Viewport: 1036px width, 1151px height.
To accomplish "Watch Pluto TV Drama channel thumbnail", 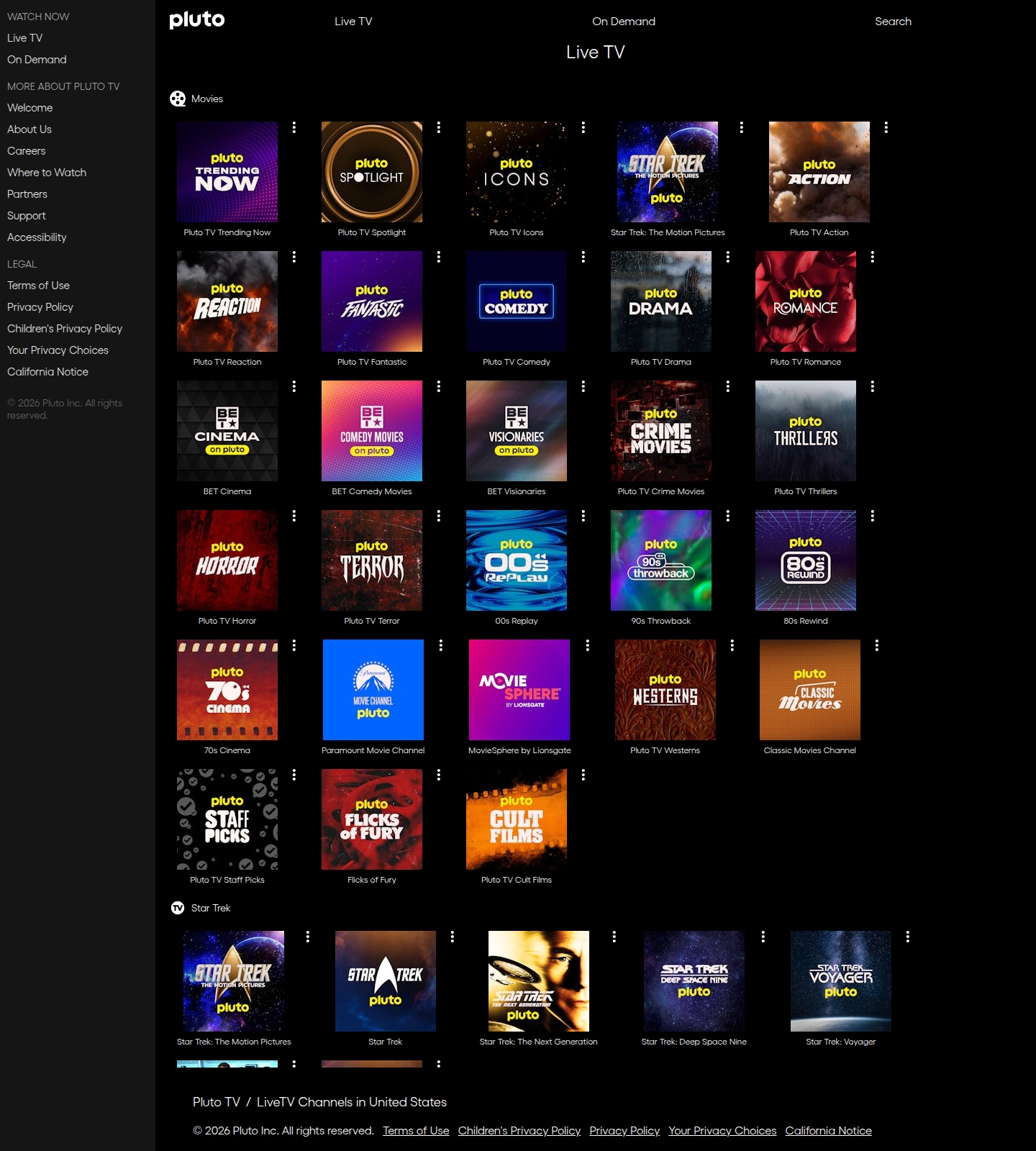I will coord(661,301).
